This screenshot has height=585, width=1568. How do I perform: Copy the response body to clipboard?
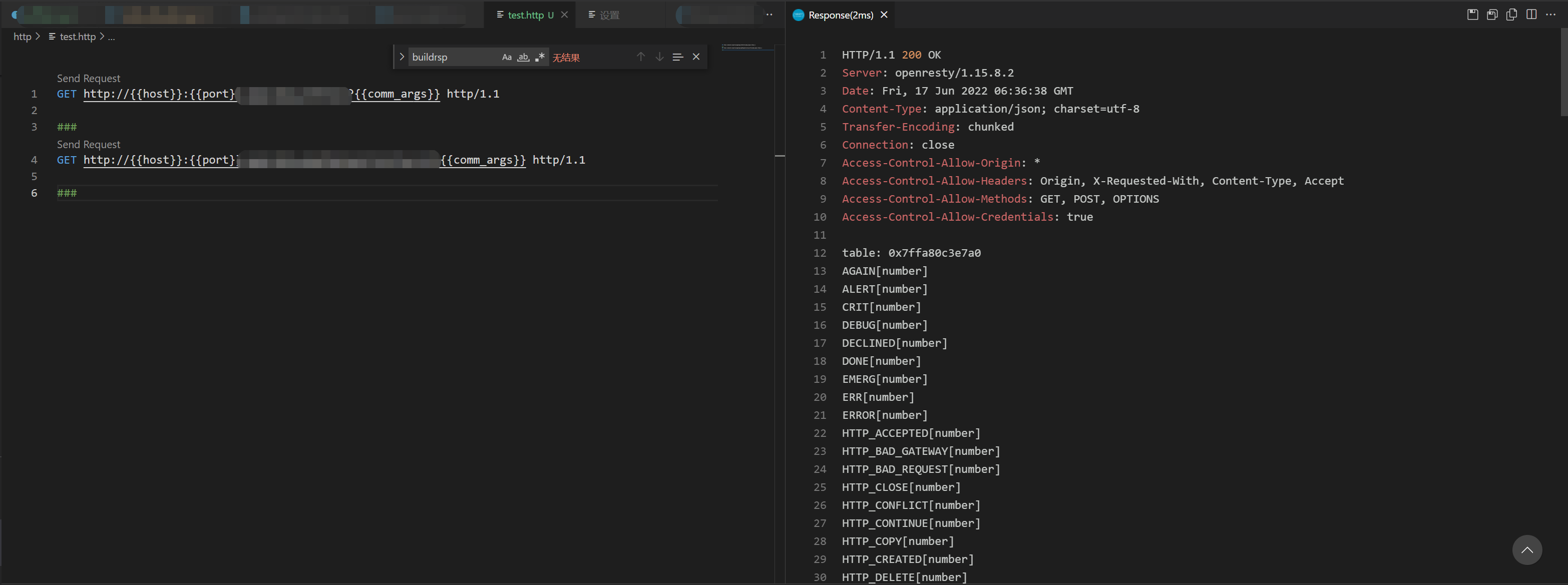pos(1512,15)
